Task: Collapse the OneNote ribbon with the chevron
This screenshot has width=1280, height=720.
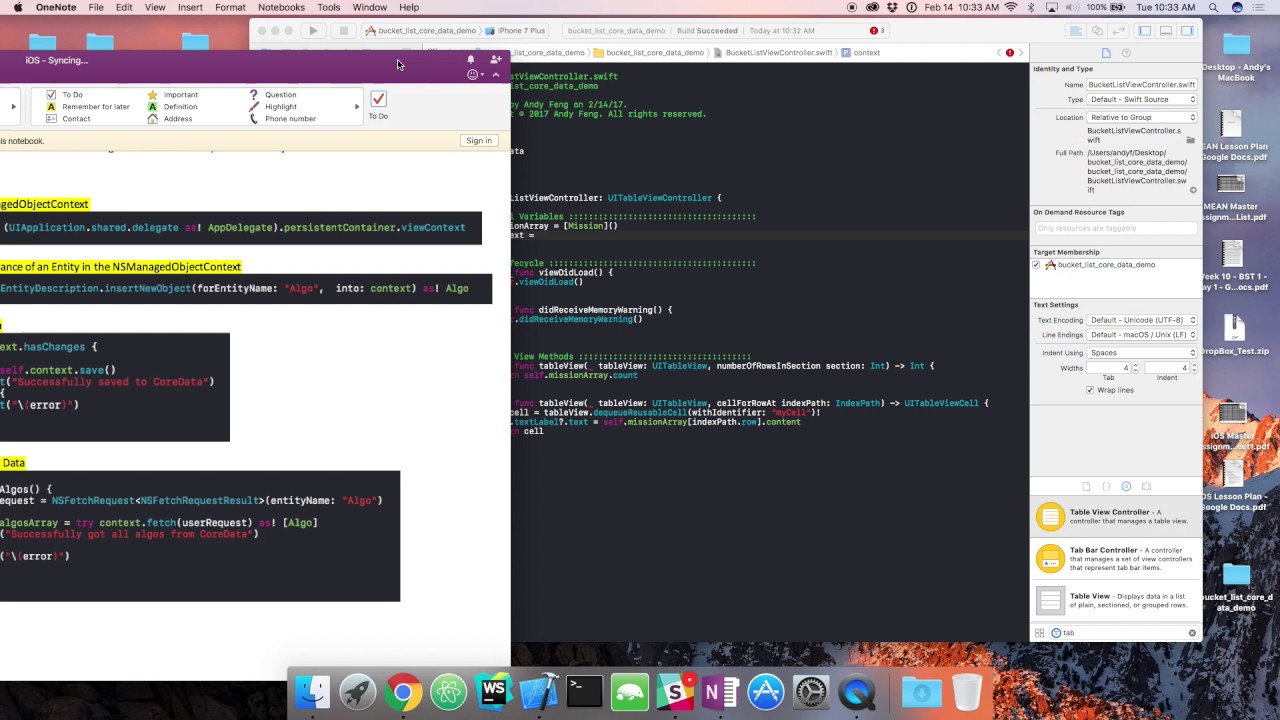Action: click(x=496, y=75)
